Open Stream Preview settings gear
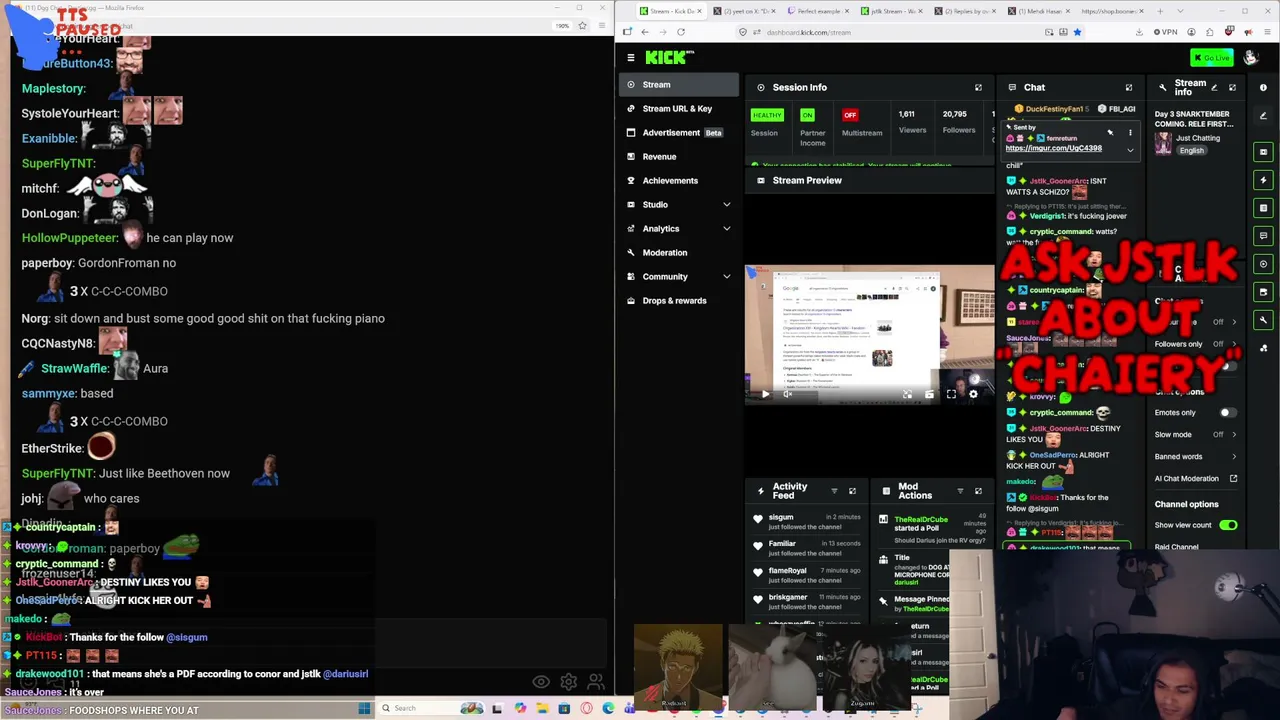 point(973,394)
